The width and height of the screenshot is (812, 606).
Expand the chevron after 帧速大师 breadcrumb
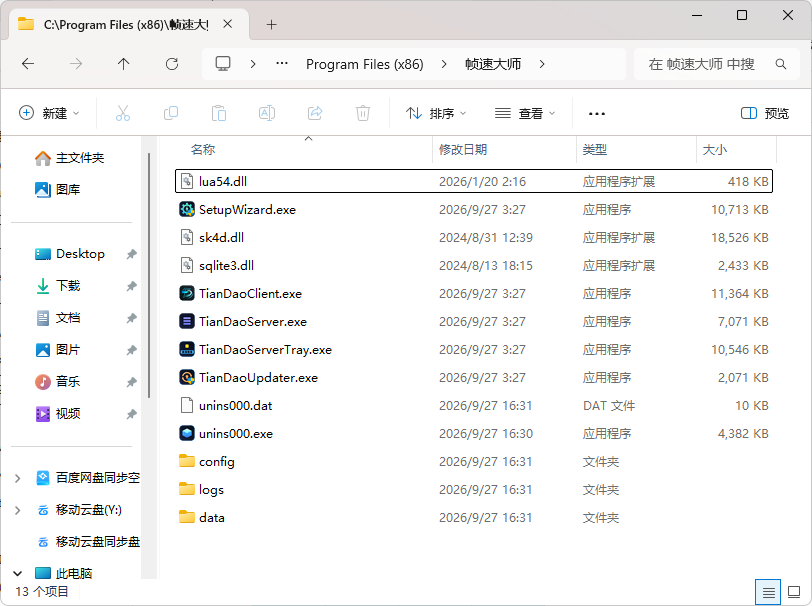[542, 64]
